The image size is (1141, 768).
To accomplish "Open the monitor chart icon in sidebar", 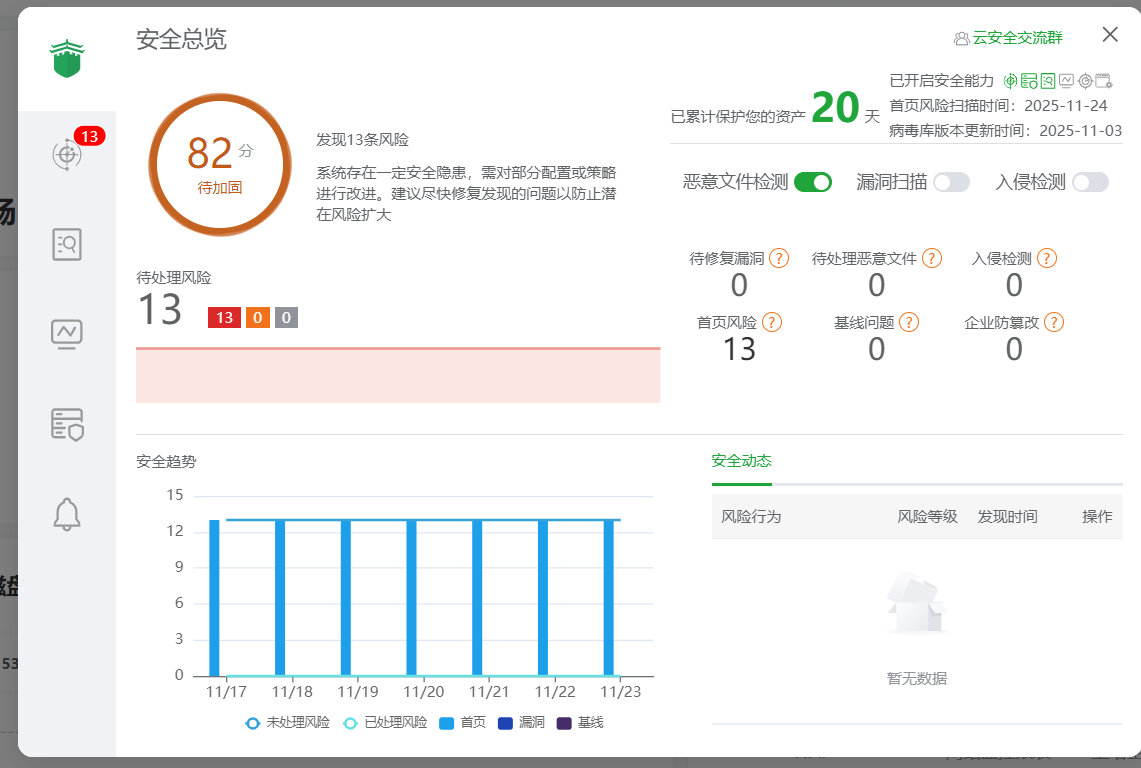I will point(67,333).
